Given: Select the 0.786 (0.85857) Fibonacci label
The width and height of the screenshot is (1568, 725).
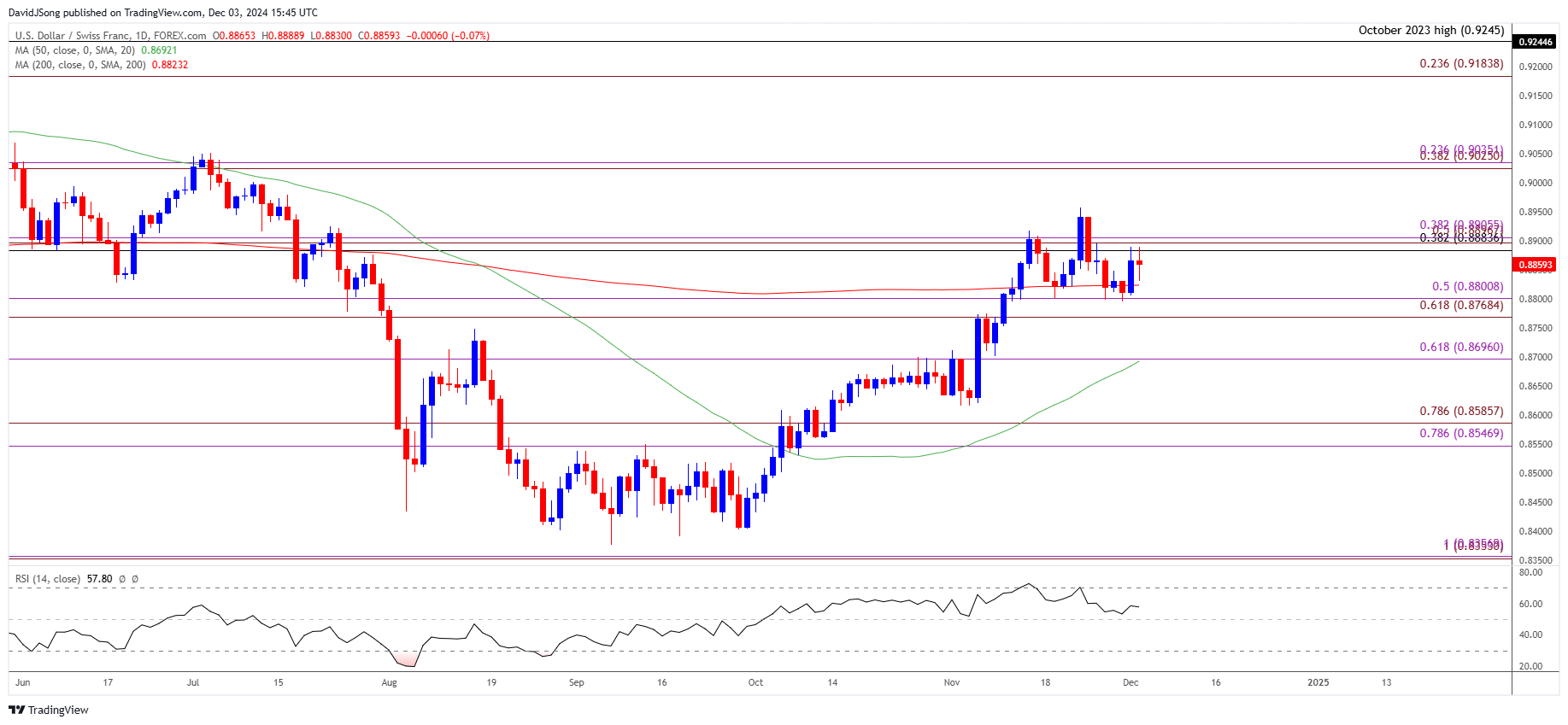Looking at the screenshot, I should (1461, 412).
